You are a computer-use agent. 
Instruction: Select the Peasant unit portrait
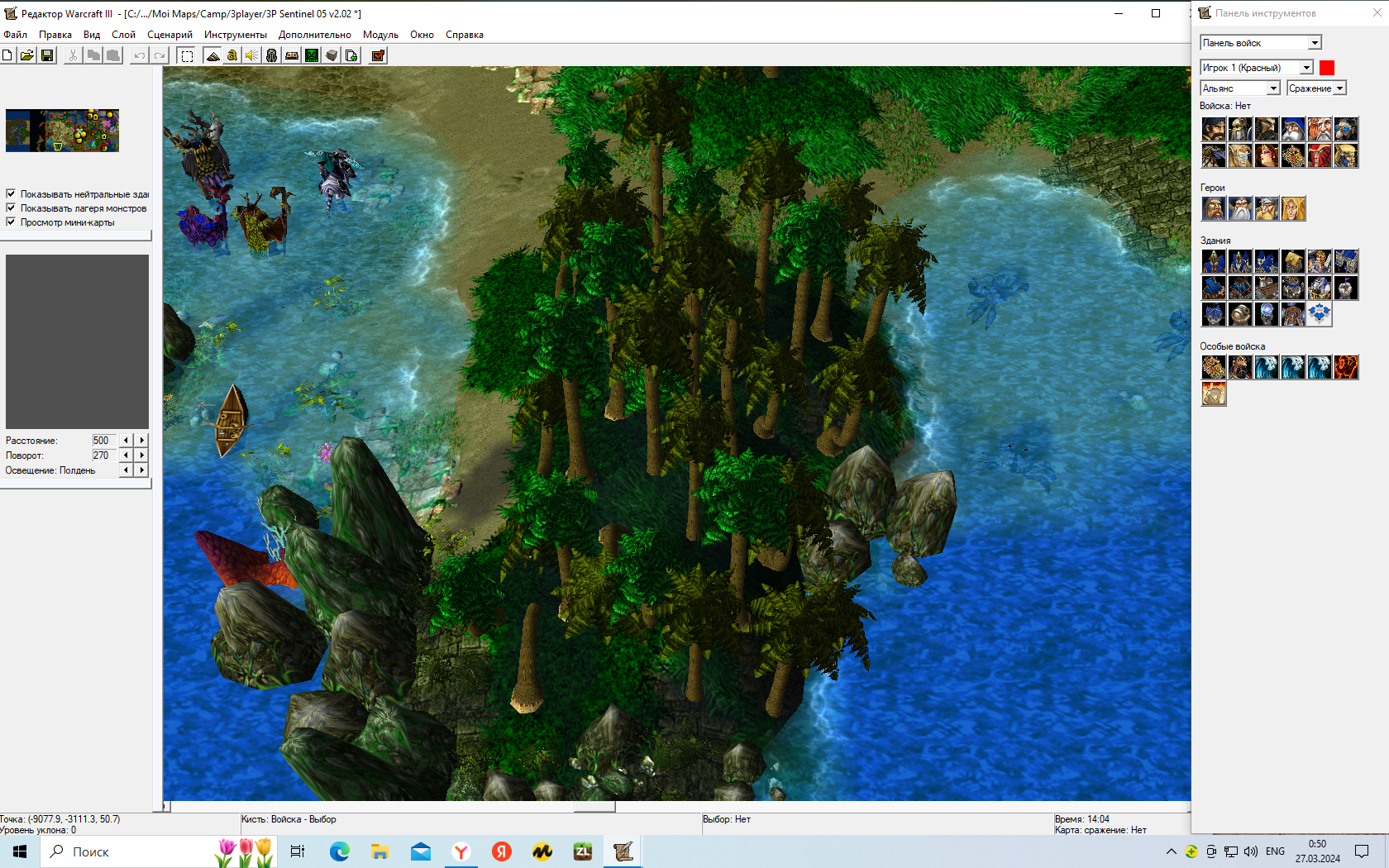coord(1214,129)
